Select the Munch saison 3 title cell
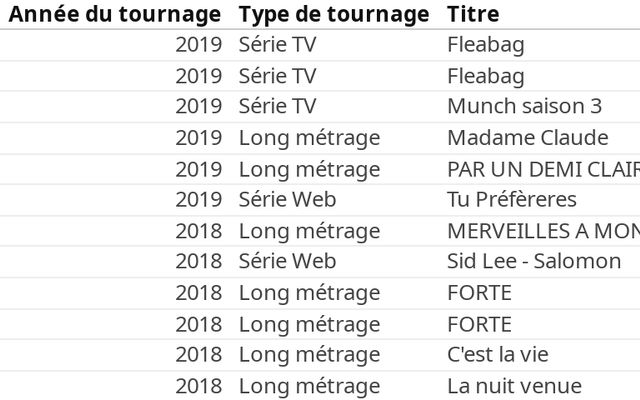Viewport: 640px width, 400px height. coord(524,107)
